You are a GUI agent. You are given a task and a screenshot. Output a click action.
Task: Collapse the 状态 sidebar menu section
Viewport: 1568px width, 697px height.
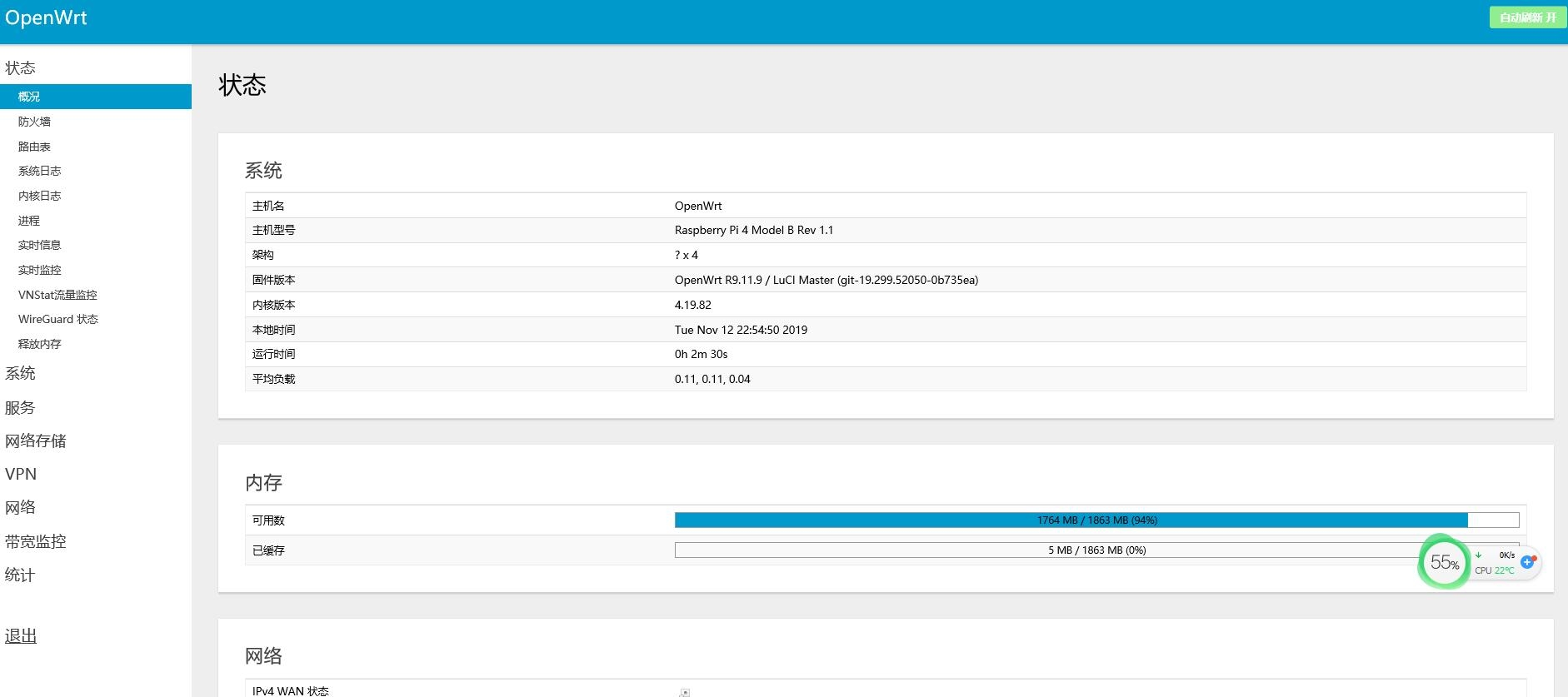point(20,68)
